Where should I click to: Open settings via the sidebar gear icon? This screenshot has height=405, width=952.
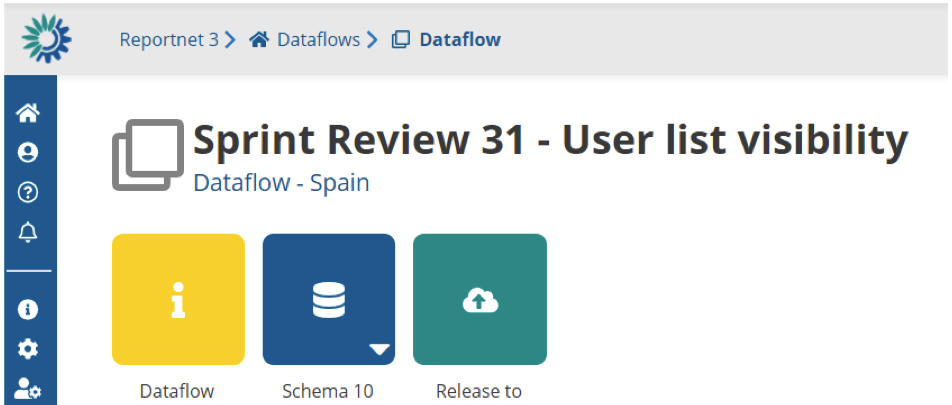pos(28,349)
